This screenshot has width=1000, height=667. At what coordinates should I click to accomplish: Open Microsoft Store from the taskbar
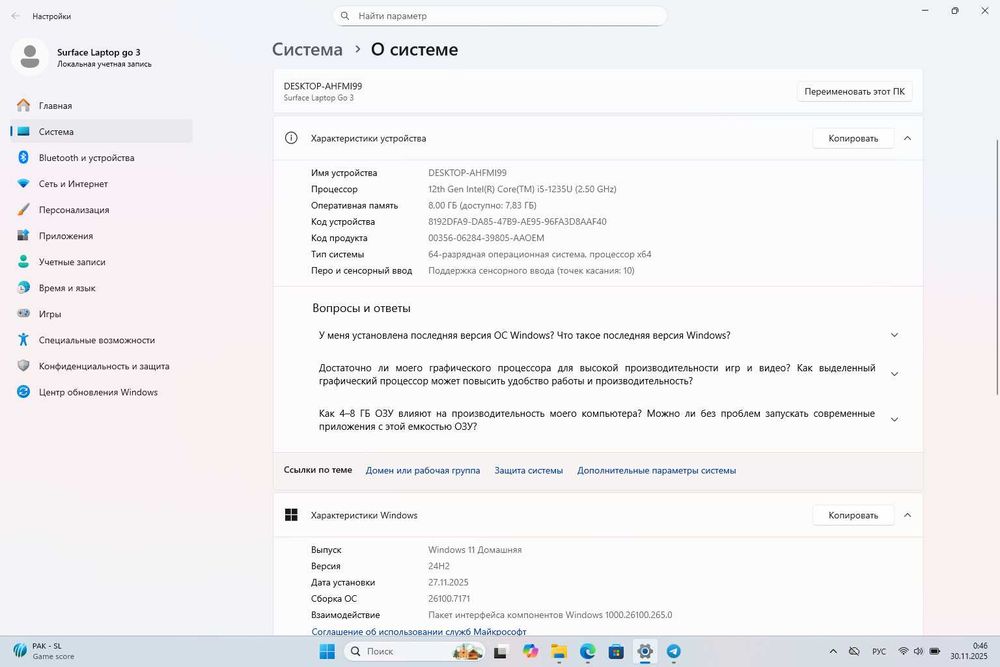[616, 651]
